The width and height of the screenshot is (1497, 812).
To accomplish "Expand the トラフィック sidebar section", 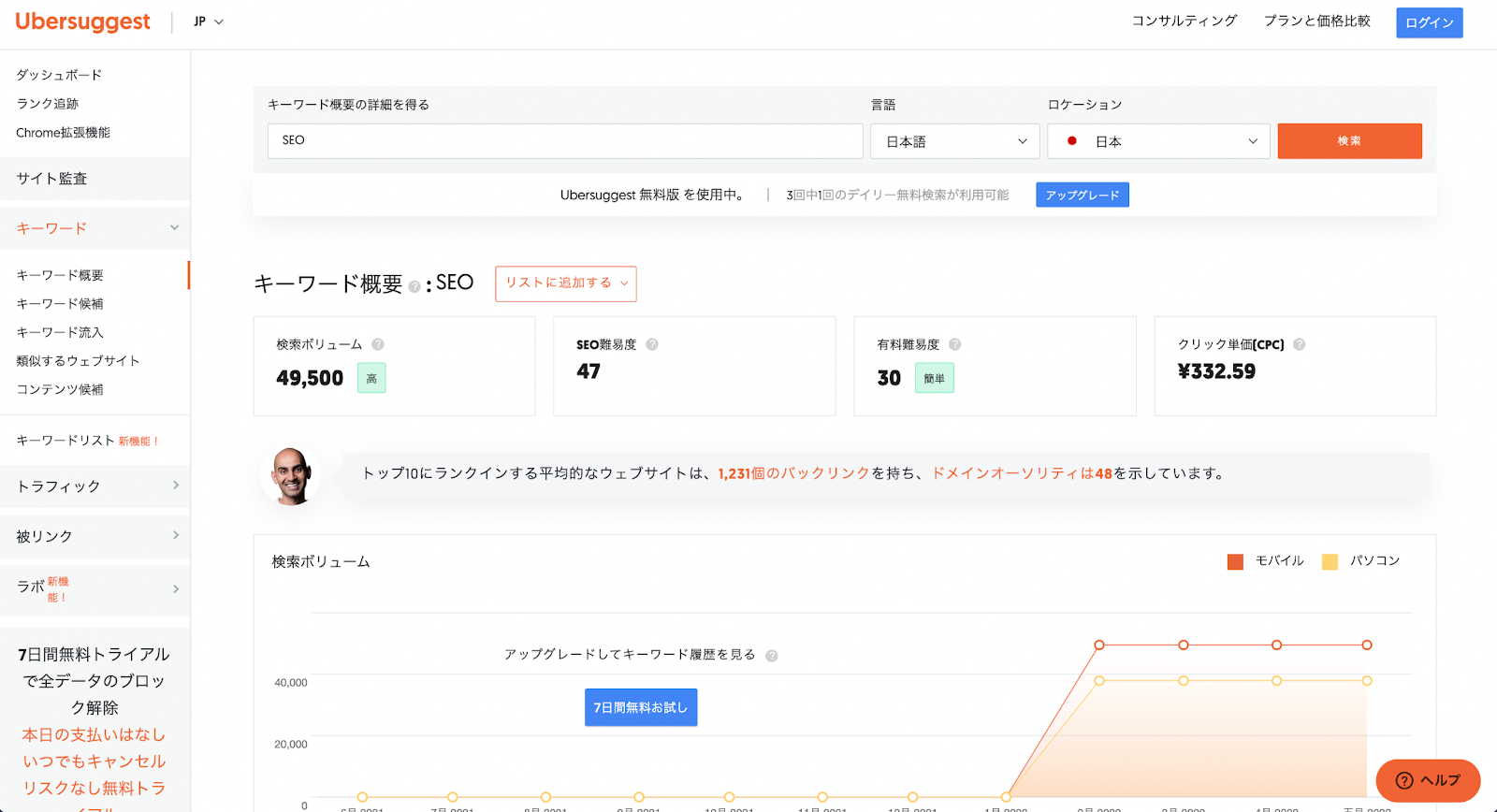I will [x=176, y=486].
